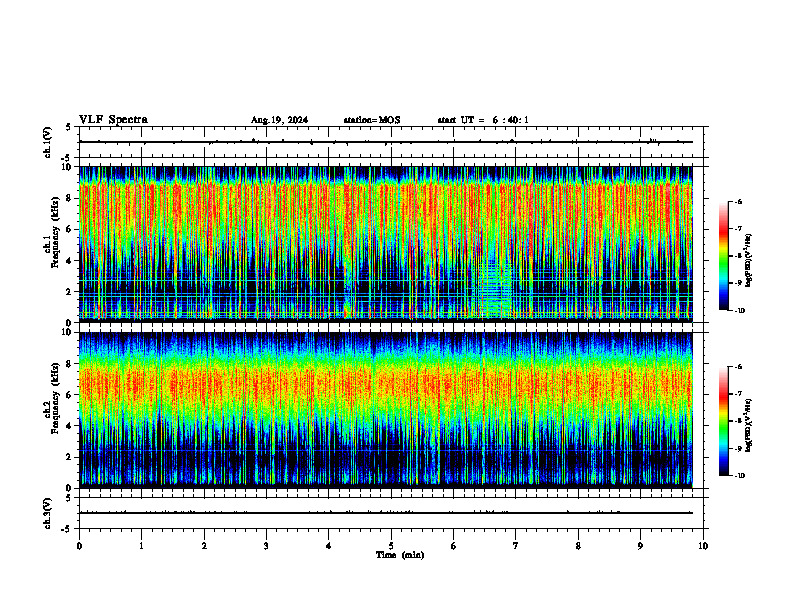Click the '-9' label on ch.2 colorbar
Viewport: 792px width, 612px height.
point(738,448)
